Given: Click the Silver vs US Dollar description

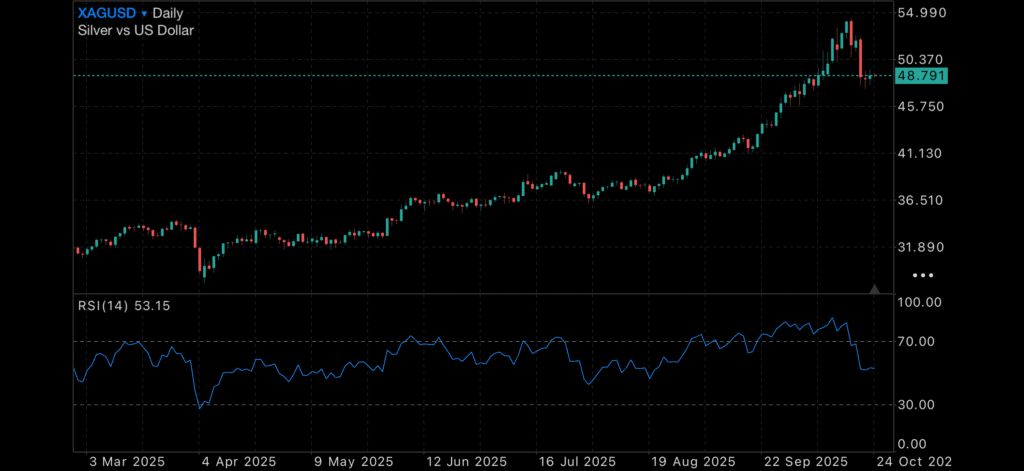Looking at the screenshot, I should [x=136, y=30].
